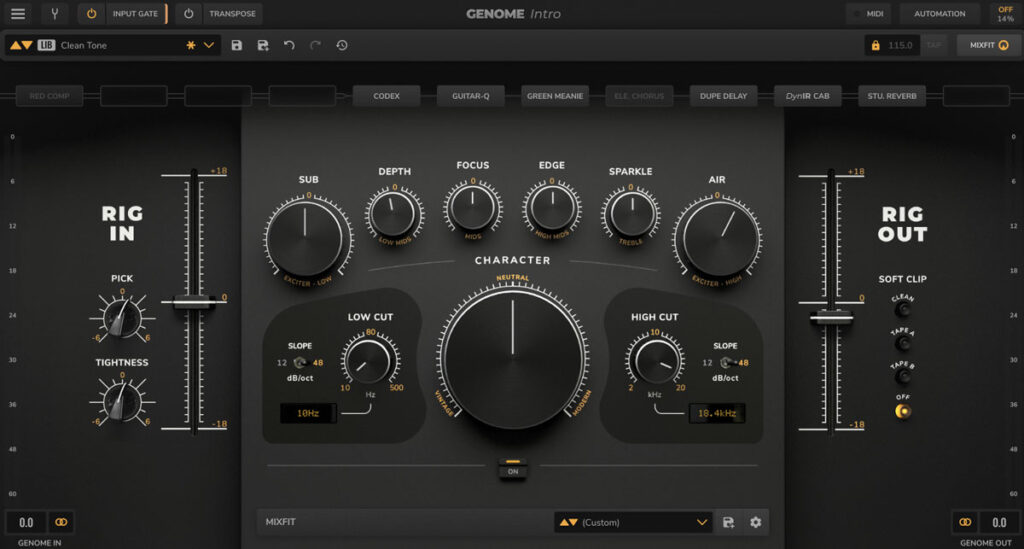This screenshot has height=549, width=1024.
Task: Open the LIB library badge
Action: 46,45
